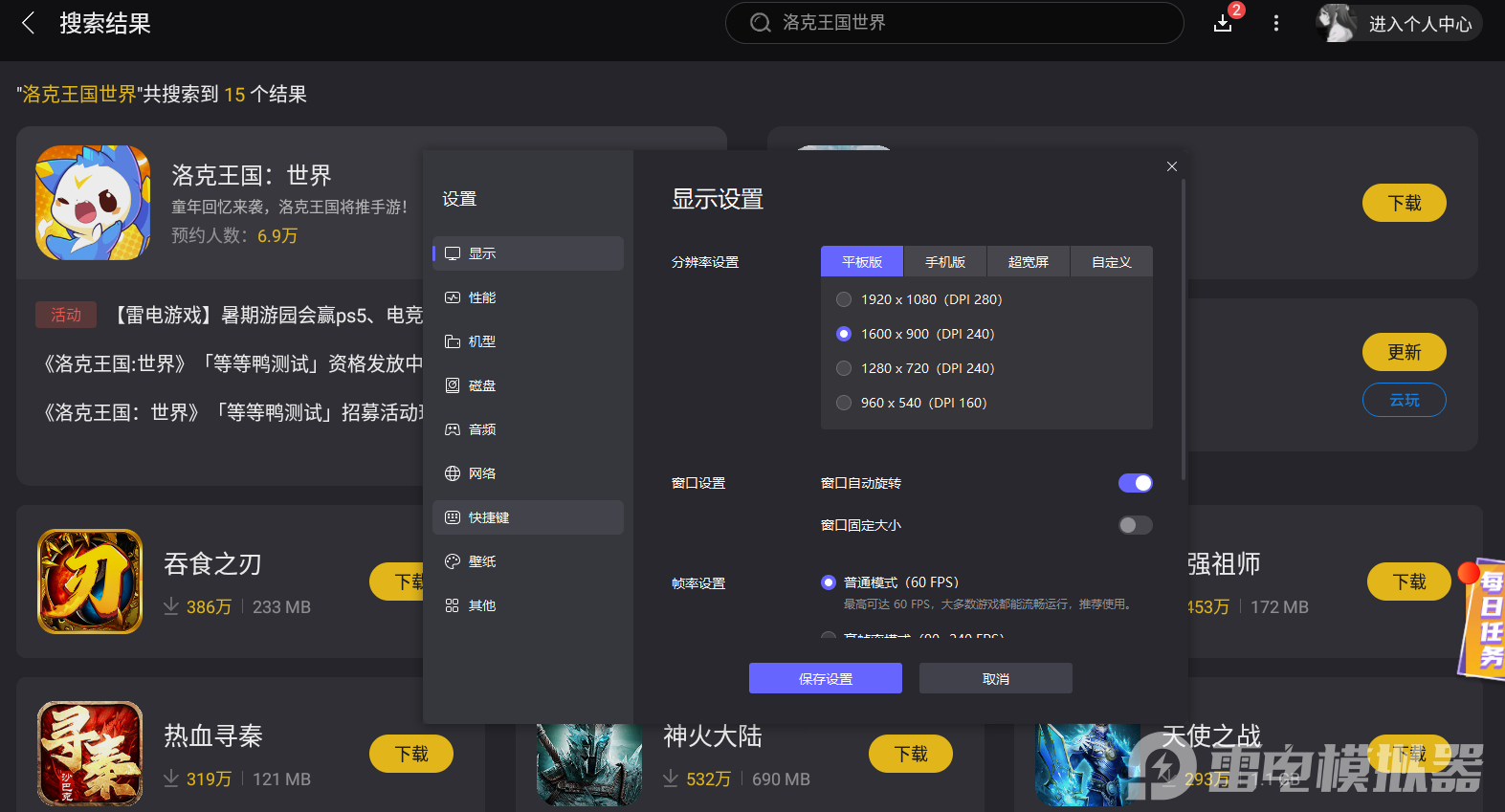
Task: Open 洛克王国：世界 game icon
Action: tap(93, 203)
